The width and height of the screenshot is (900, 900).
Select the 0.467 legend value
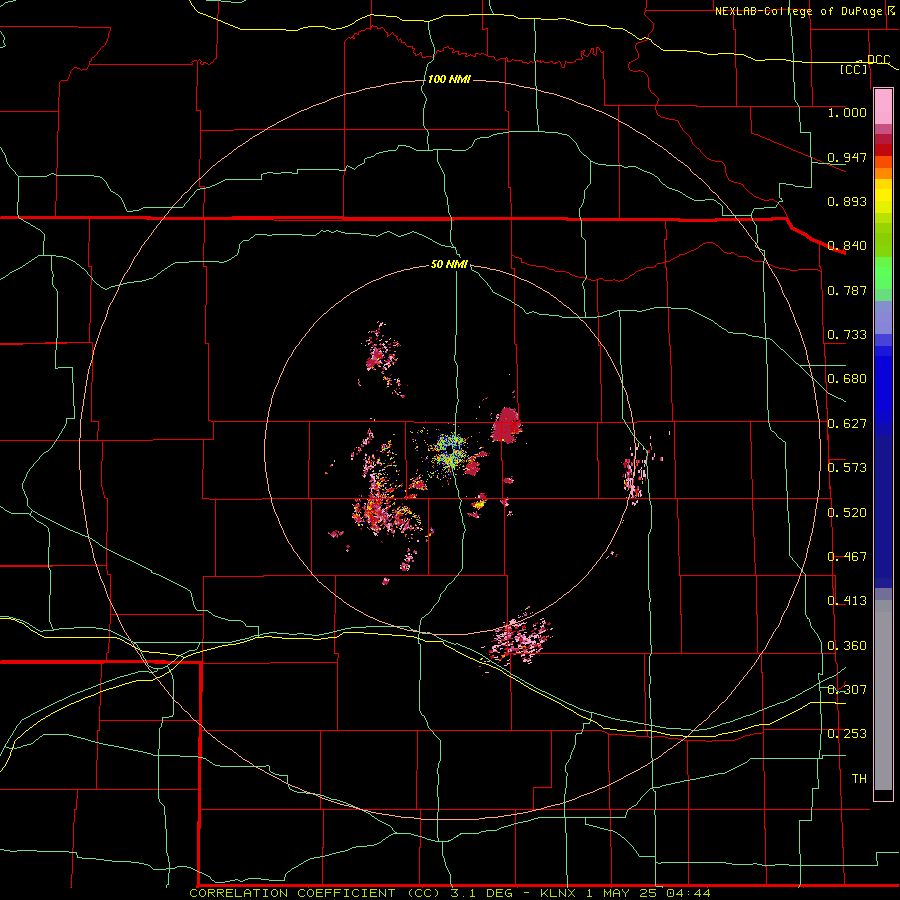click(847, 557)
